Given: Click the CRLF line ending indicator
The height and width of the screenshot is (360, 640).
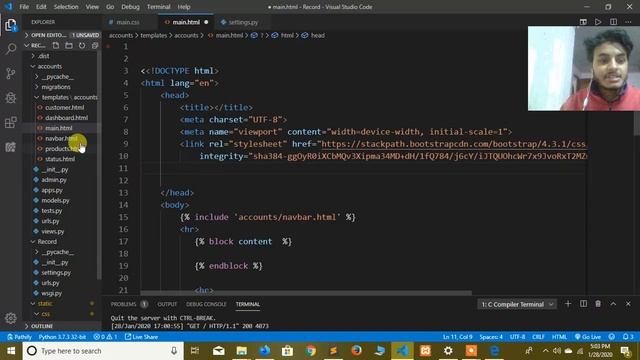Looking at the screenshot, I should 538,337.
